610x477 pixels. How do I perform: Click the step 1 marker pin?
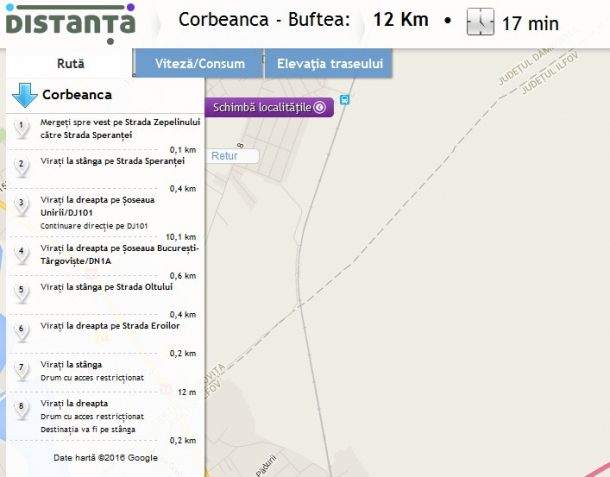[21, 128]
